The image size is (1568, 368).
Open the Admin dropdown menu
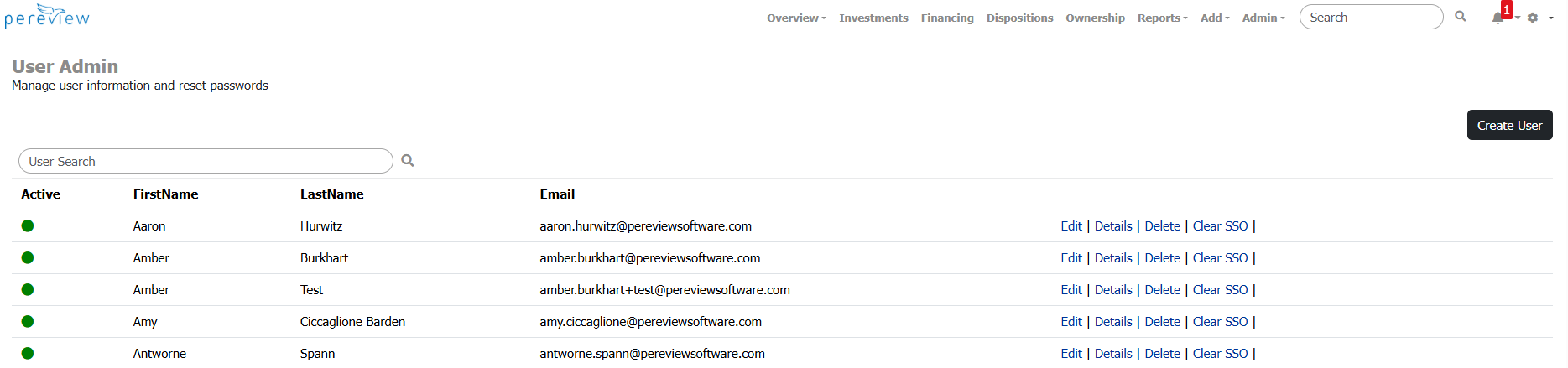(1263, 18)
